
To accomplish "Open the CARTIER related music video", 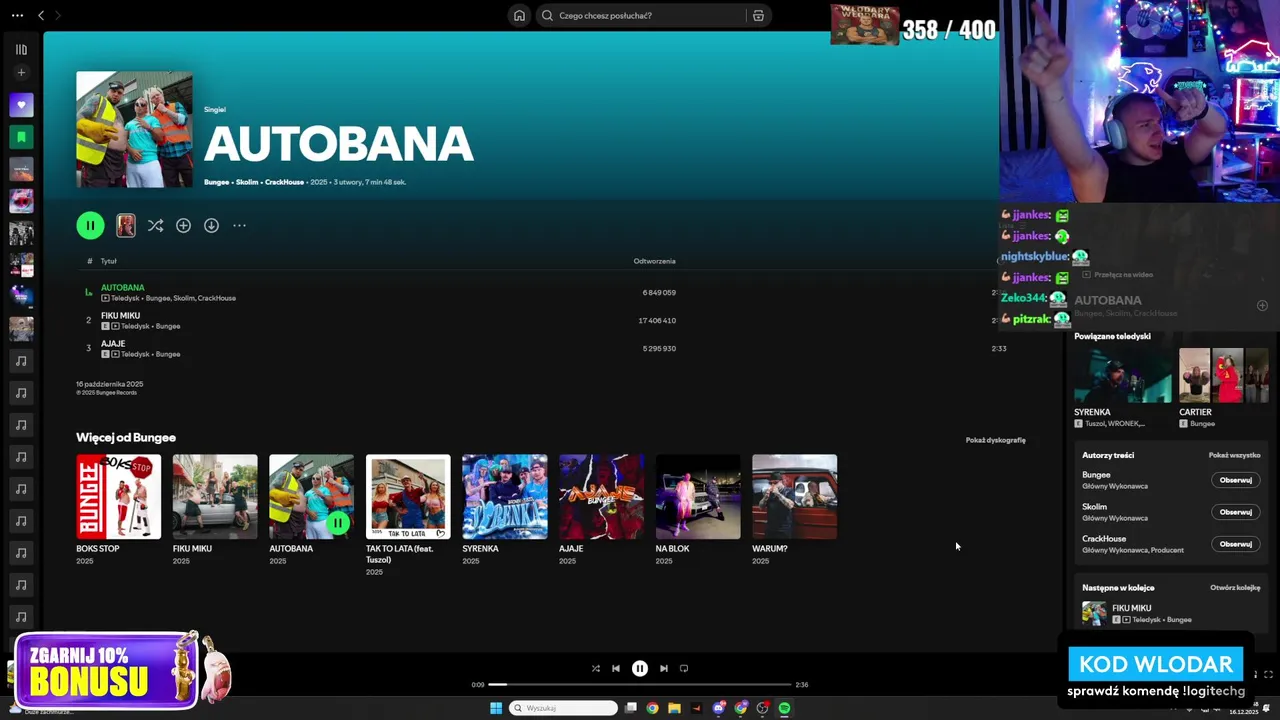I will point(1224,388).
